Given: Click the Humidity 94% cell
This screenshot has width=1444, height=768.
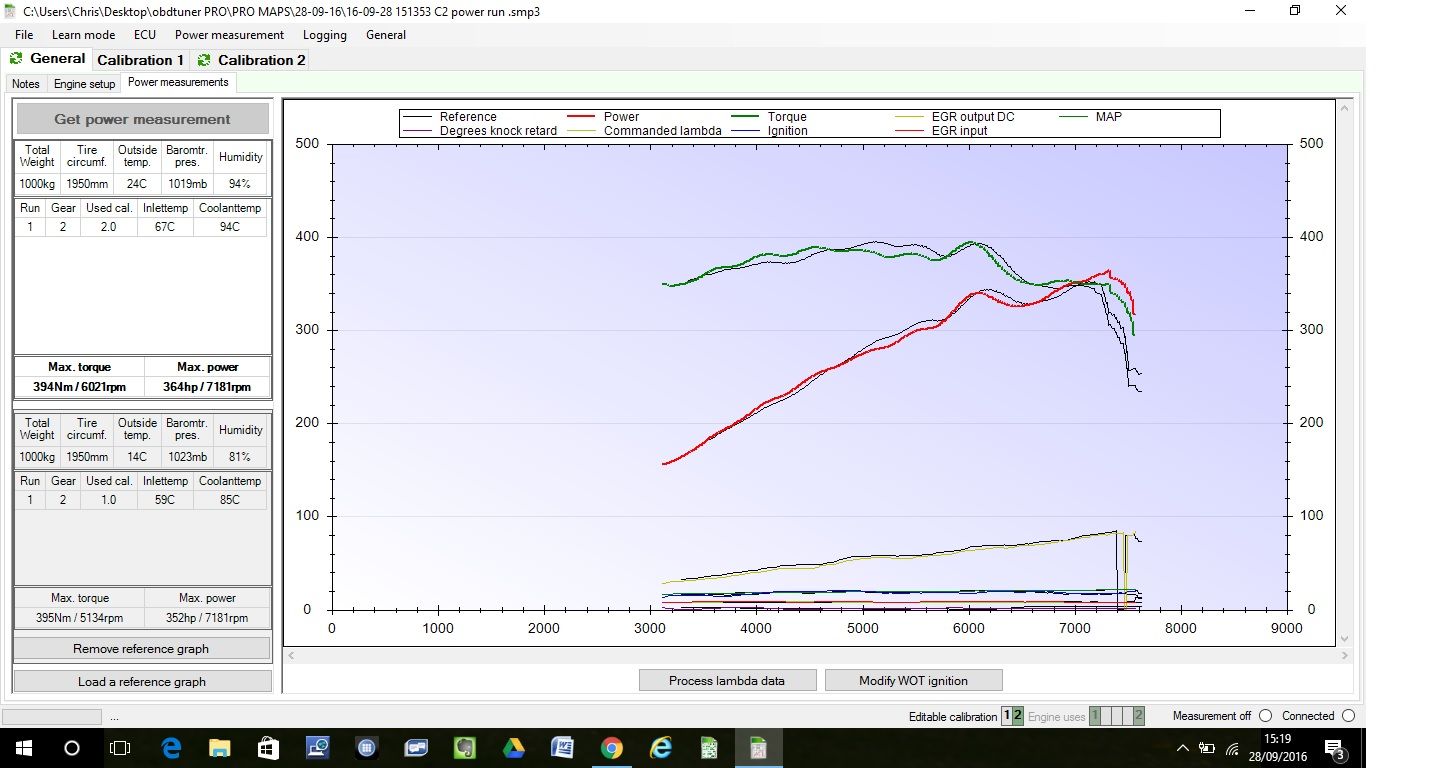Looking at the screenshot, I should click(x=241, y=184).
